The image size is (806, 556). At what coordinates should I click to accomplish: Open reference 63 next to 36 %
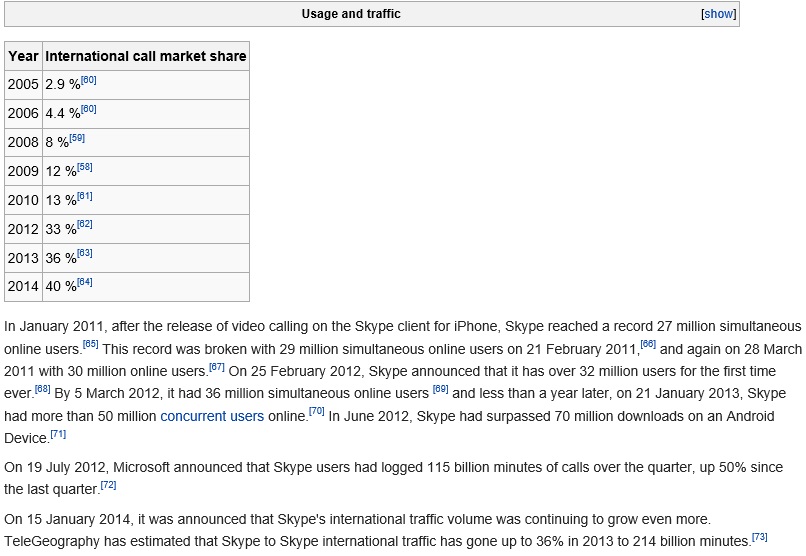(85, 253)
